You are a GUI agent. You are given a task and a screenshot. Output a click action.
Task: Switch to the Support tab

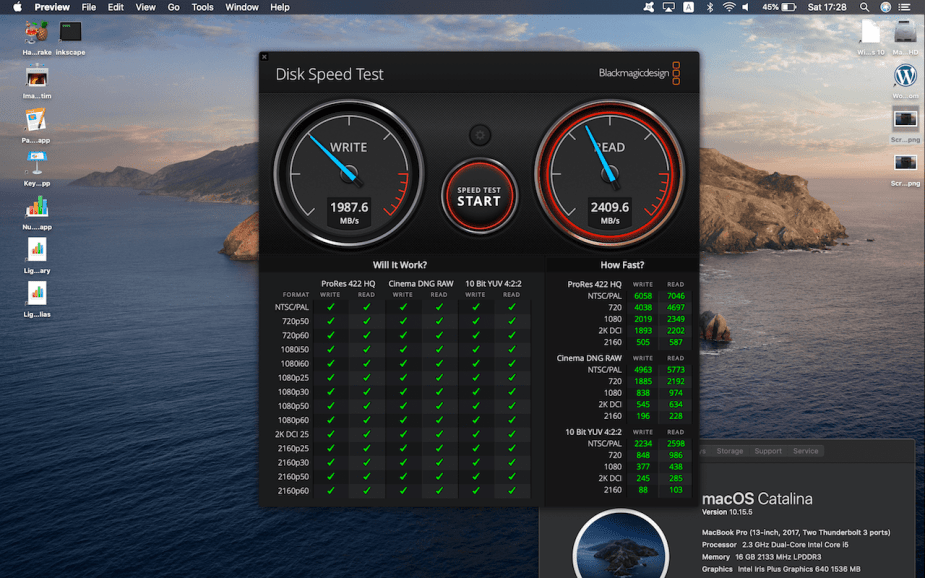768,451
